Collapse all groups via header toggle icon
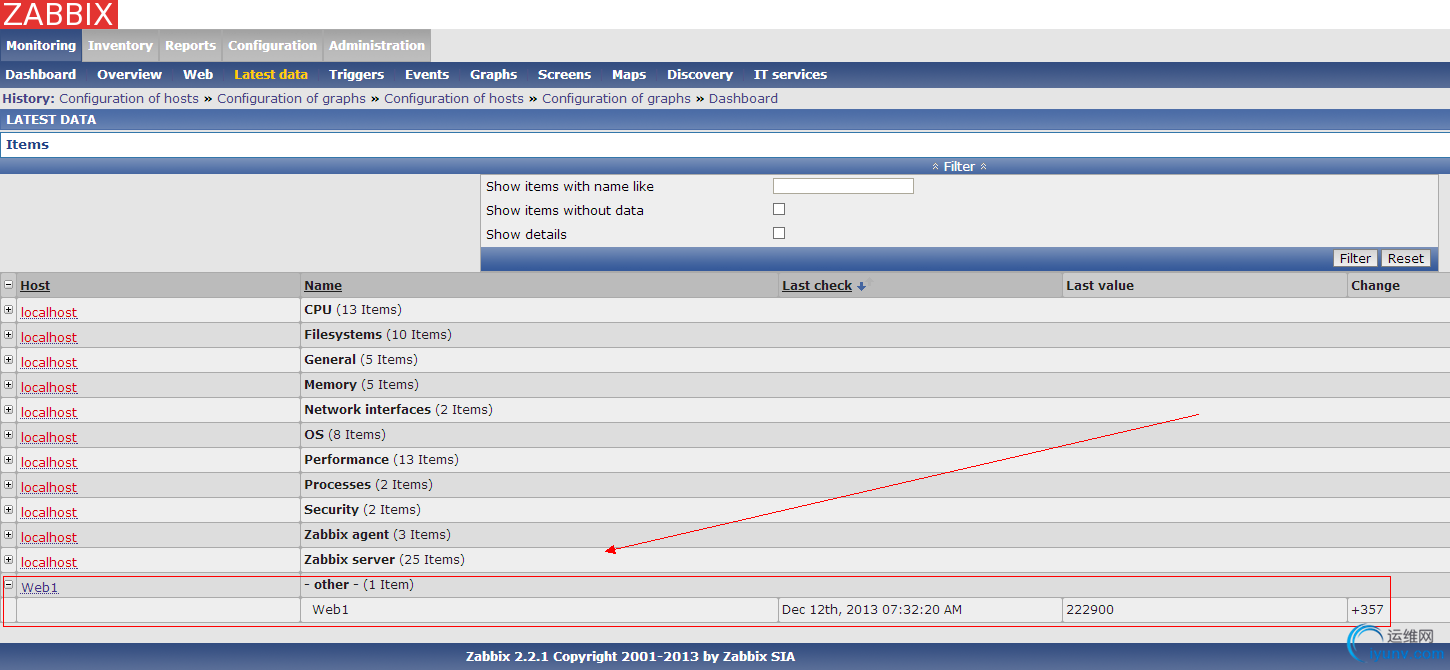1450x670 pixels. (9, 285)
